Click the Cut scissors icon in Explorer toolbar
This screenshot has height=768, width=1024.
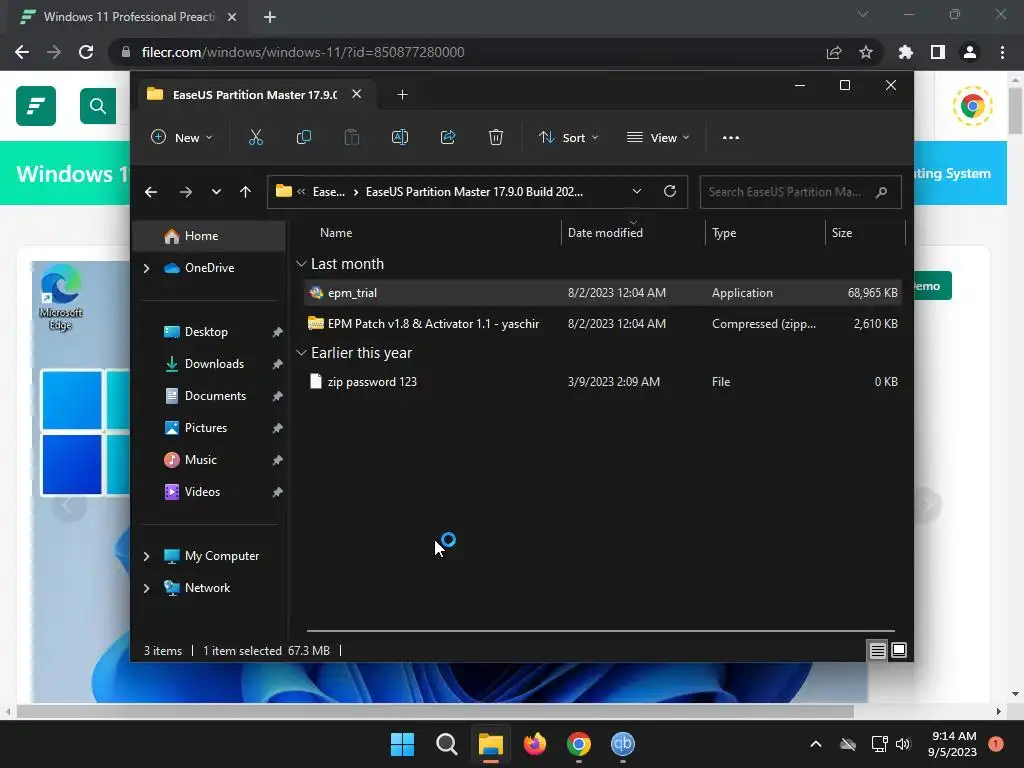point(255,137)
